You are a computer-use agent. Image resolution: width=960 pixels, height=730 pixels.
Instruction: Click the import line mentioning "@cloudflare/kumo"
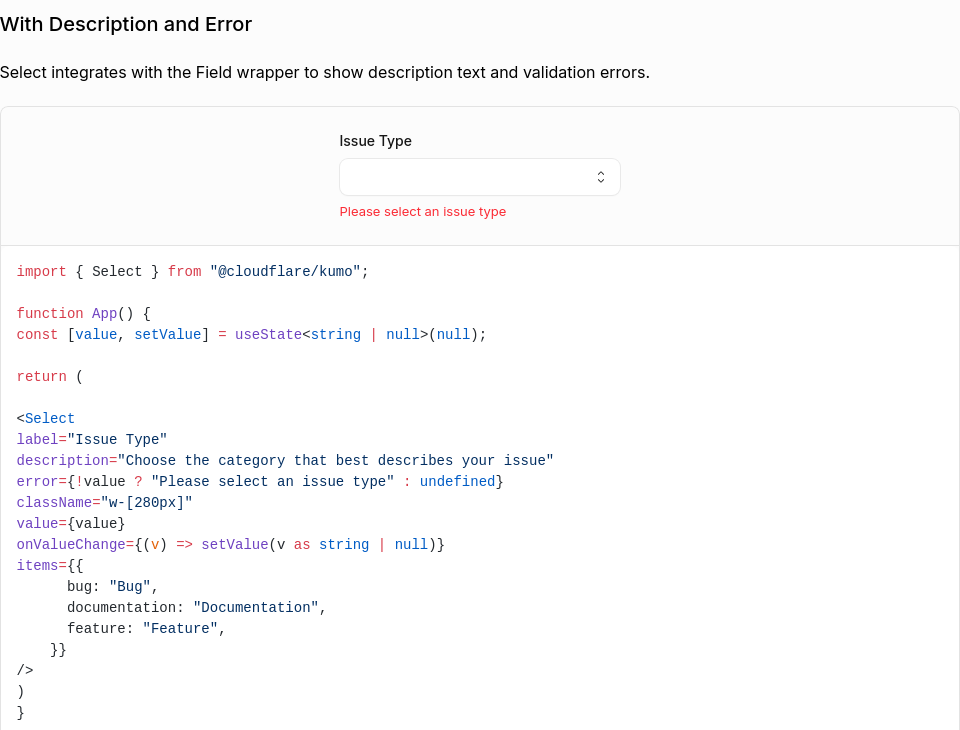(192, 271)
